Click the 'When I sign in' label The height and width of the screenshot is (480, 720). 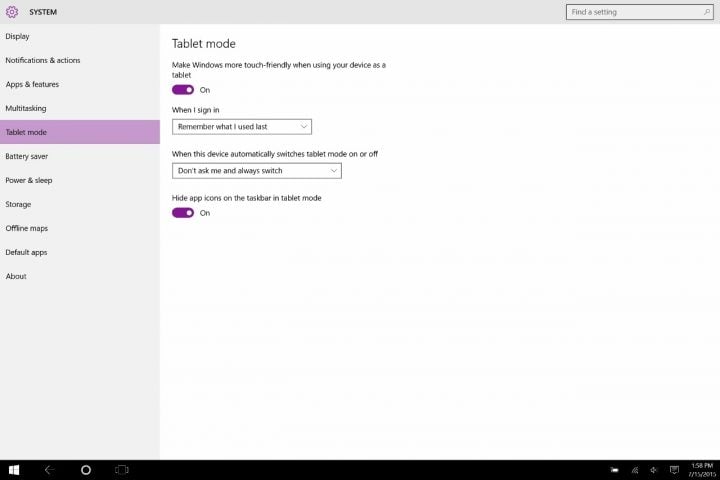196,110
